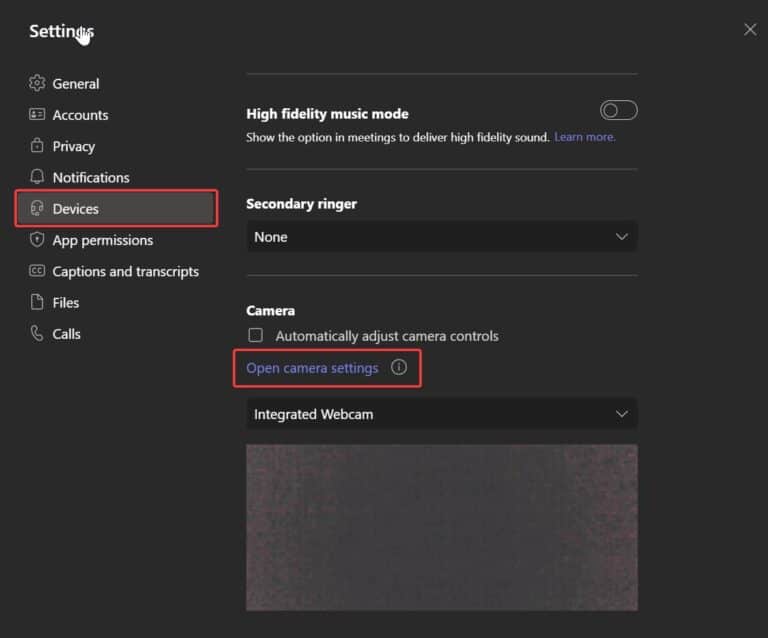768x638 pixels.
Task: Click the 'Show the option in meetings' description
Action: (x=398, y=138)
